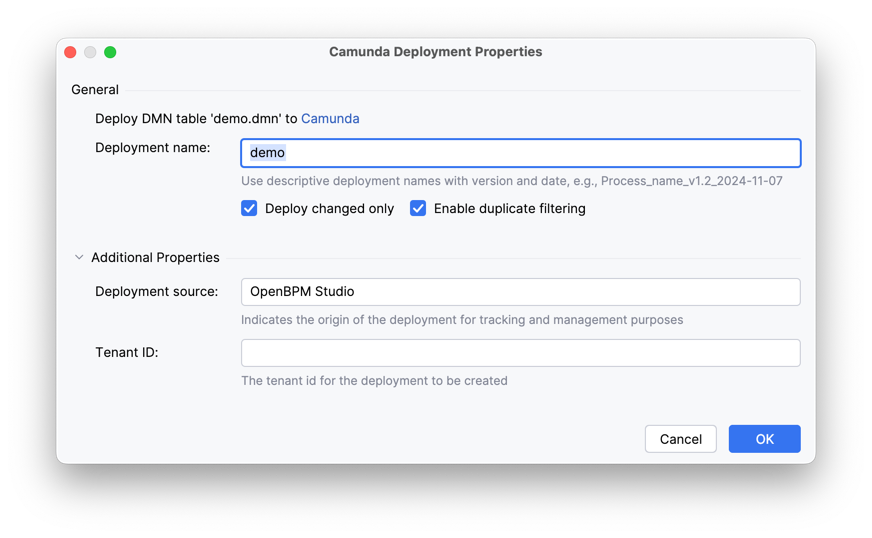Click the Cancel button
The height and width of the screenshot is (538, 872).
tap(681, 439)
